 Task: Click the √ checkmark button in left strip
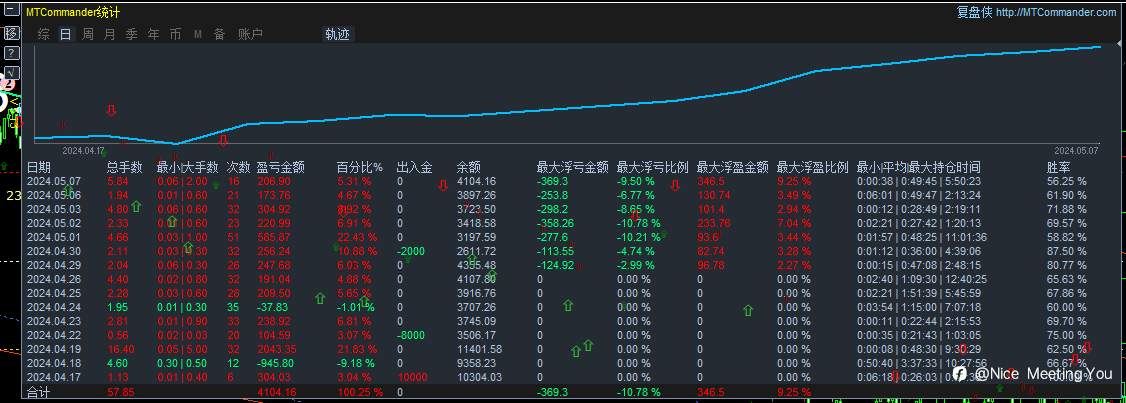point(11,73)
